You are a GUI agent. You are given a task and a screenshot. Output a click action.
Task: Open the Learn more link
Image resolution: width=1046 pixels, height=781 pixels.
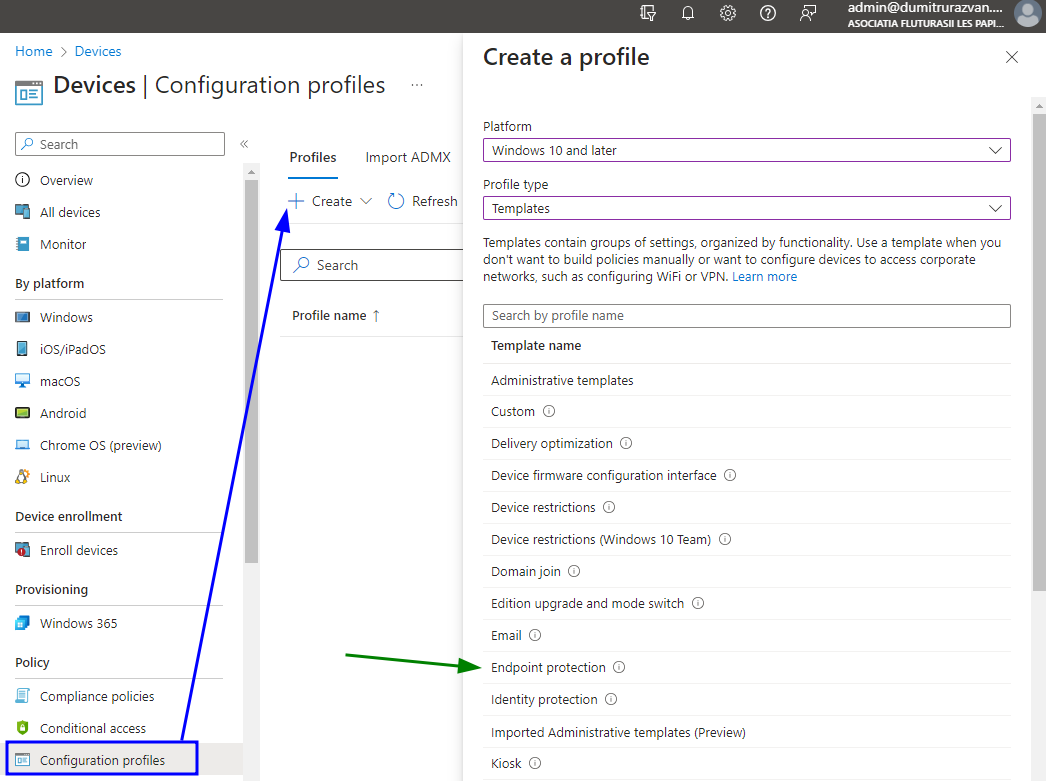pos(764,277)
